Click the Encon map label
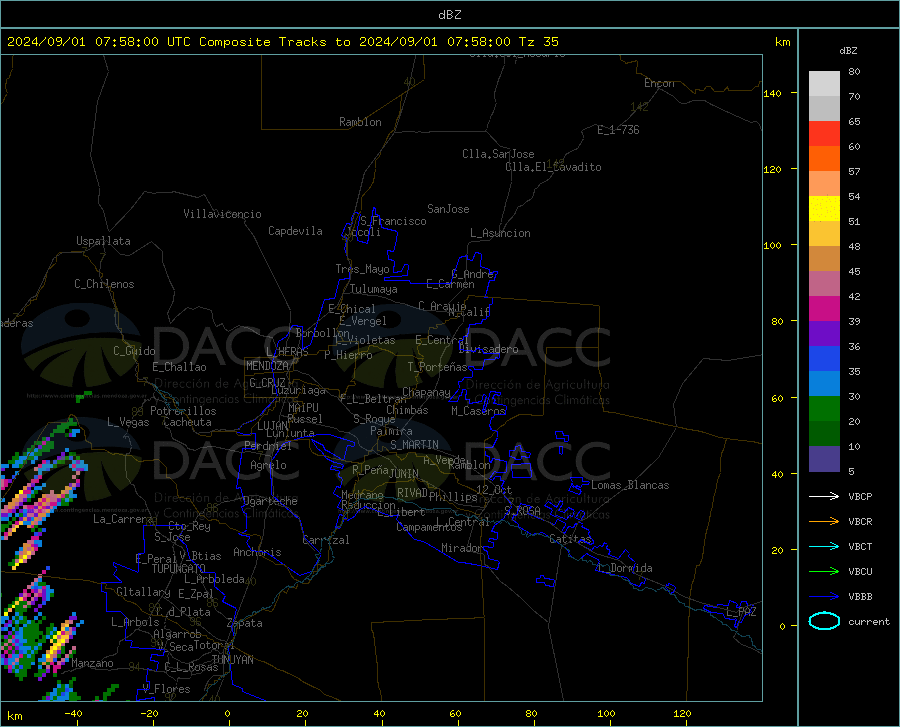The image size is (900, 727). coord(659,83)
